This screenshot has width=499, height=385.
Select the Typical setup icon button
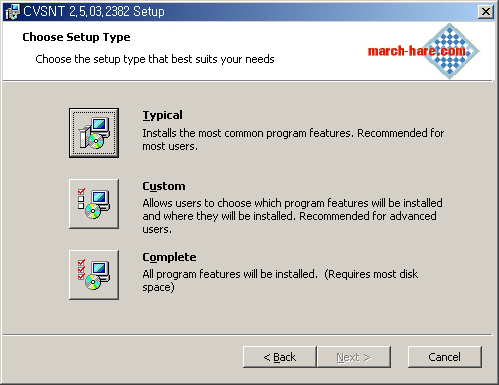pos(94,133)
